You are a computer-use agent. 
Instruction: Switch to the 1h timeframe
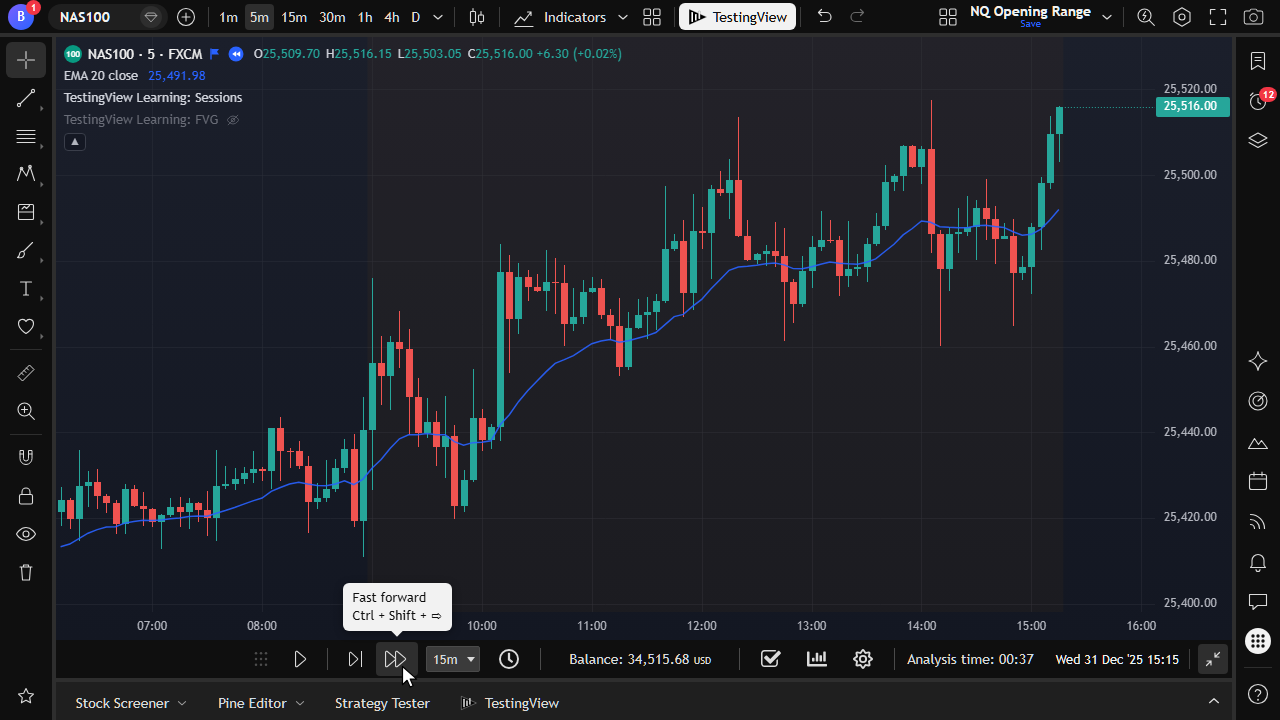click(x=365, y=17)
